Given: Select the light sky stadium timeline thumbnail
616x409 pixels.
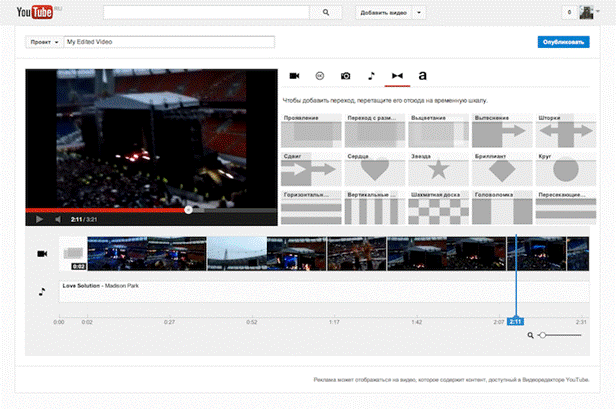Looking at the screenshot, I should [237, 254].
